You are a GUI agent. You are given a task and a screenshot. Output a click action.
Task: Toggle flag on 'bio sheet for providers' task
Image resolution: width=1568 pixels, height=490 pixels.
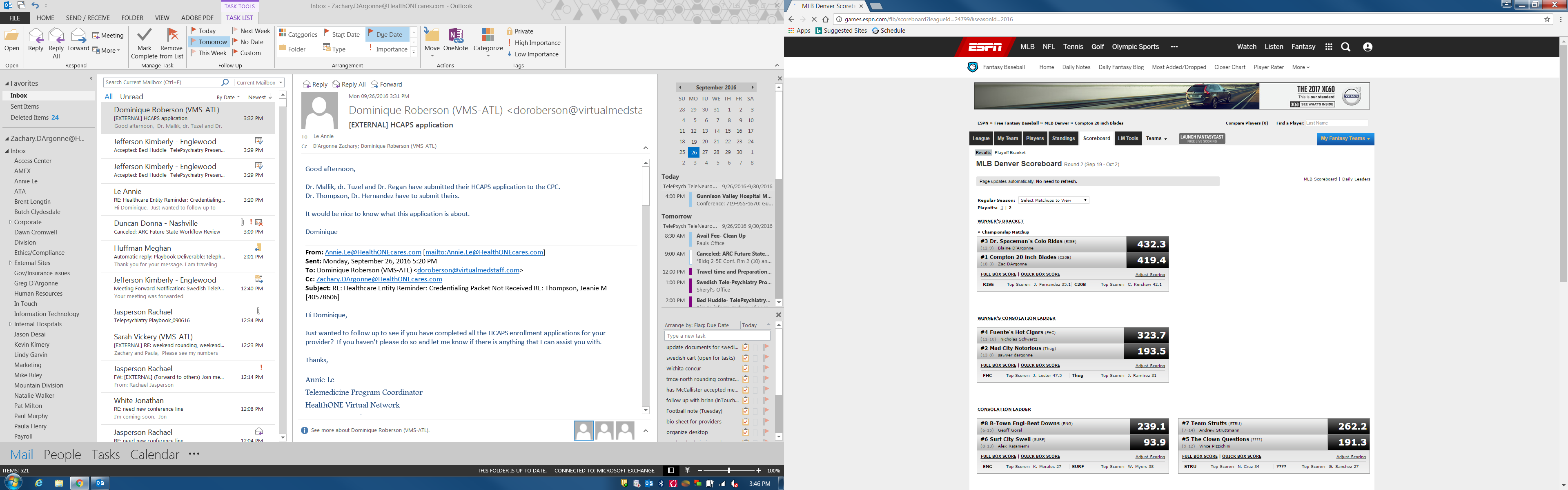coord(766,421)
